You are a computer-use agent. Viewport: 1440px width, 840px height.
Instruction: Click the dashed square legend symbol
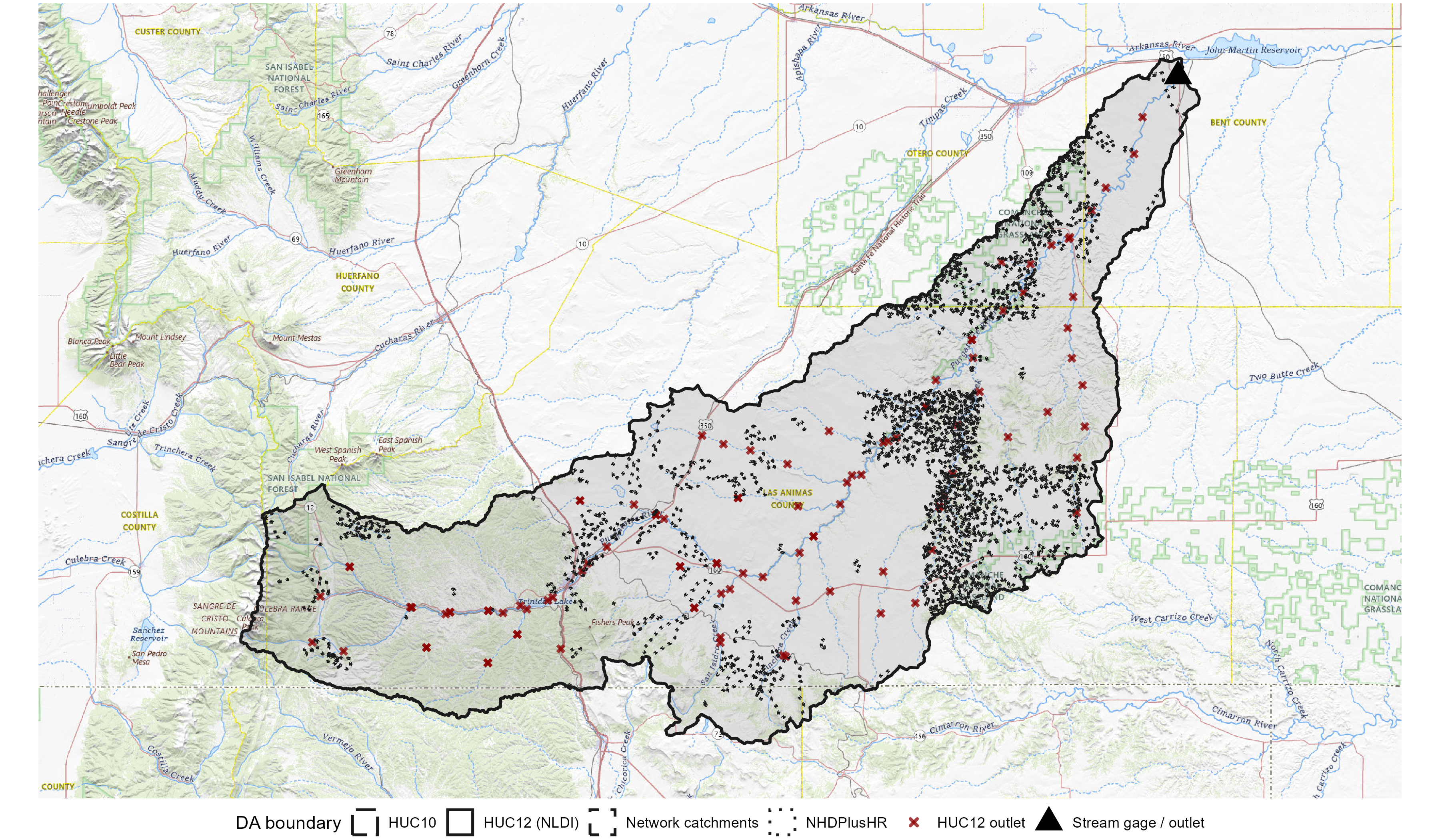(602, 822)
